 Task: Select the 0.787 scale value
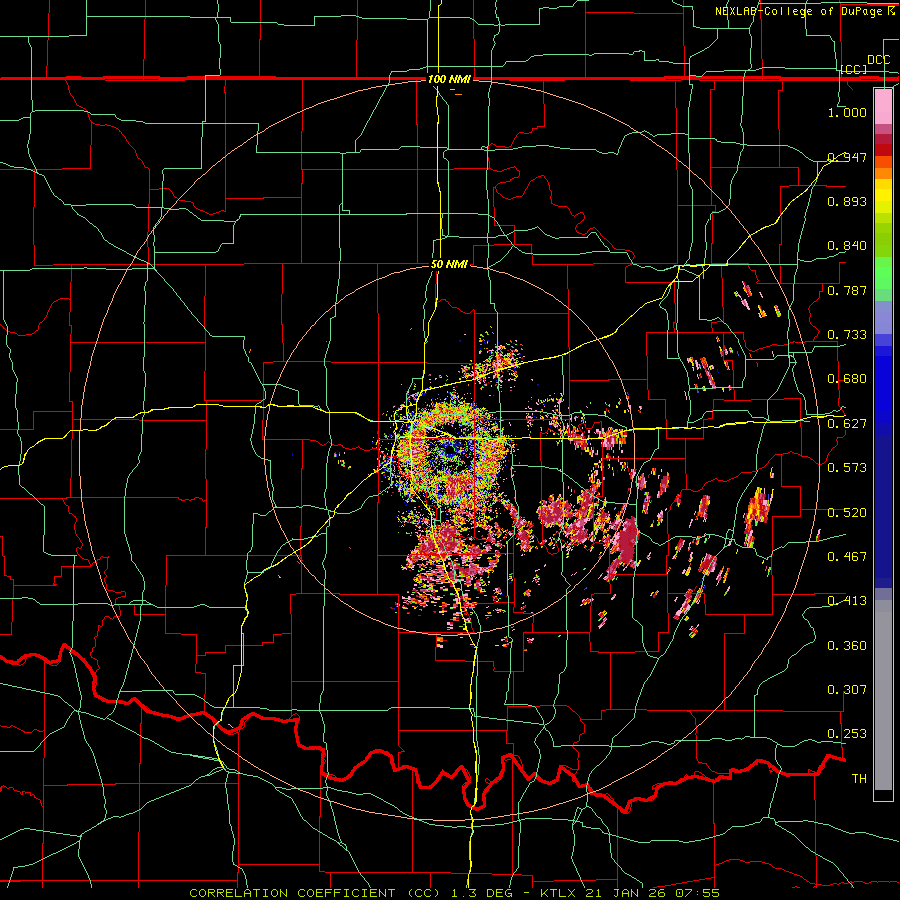click(x=847, y=290)
